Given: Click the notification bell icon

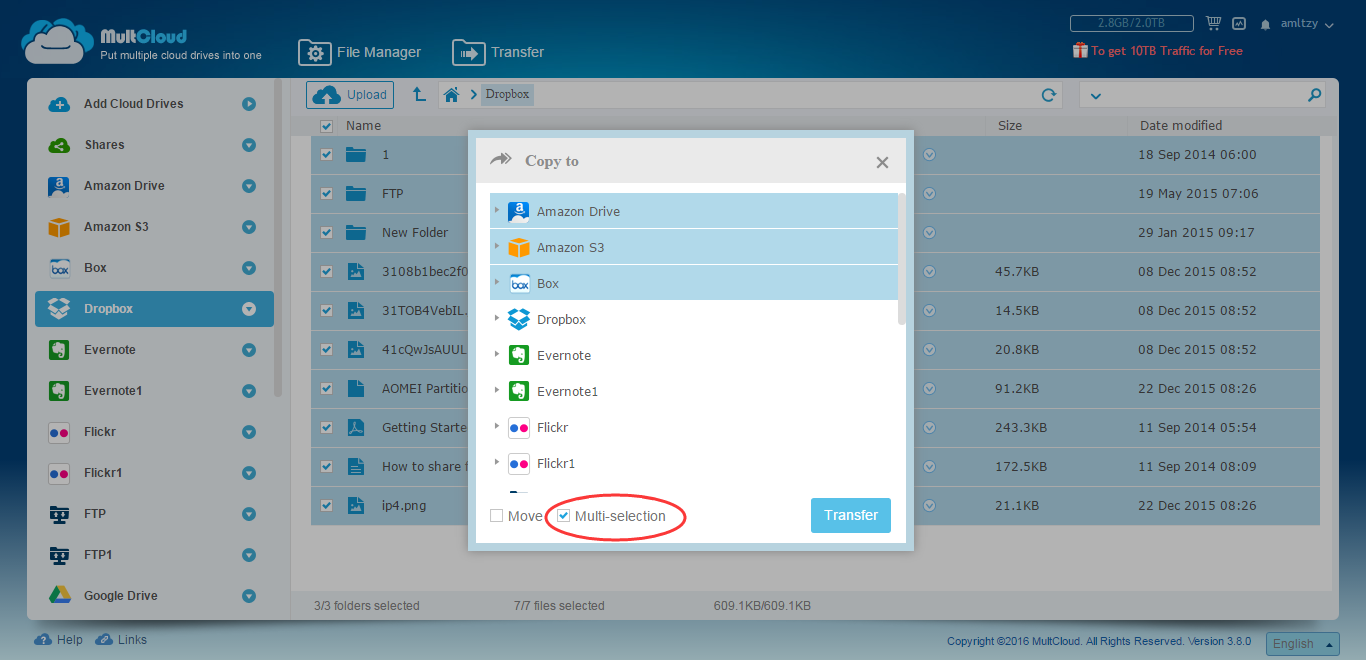Looking at the screenshot, I should coord(1266,24).
